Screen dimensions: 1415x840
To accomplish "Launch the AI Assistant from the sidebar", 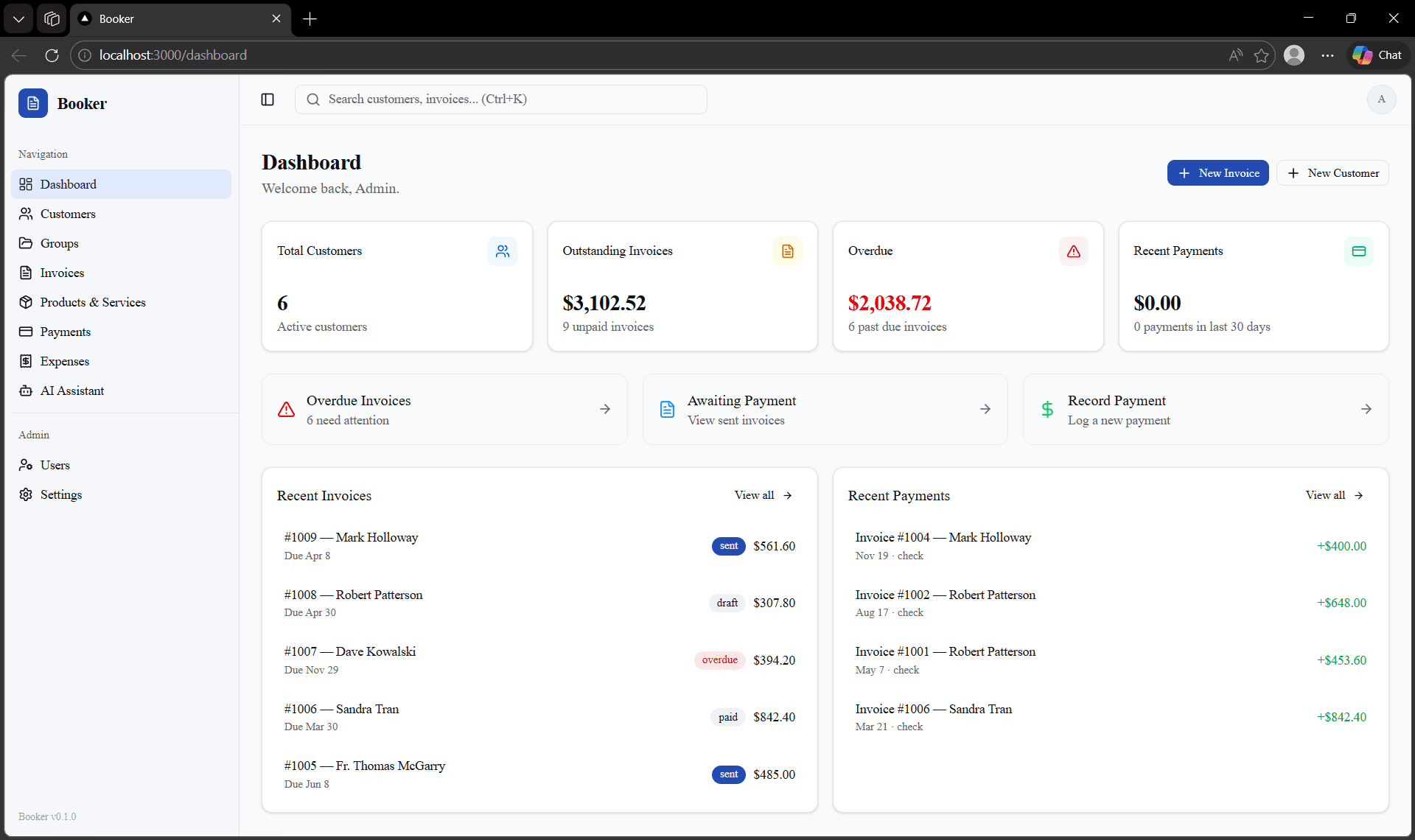I will point(26,391).
